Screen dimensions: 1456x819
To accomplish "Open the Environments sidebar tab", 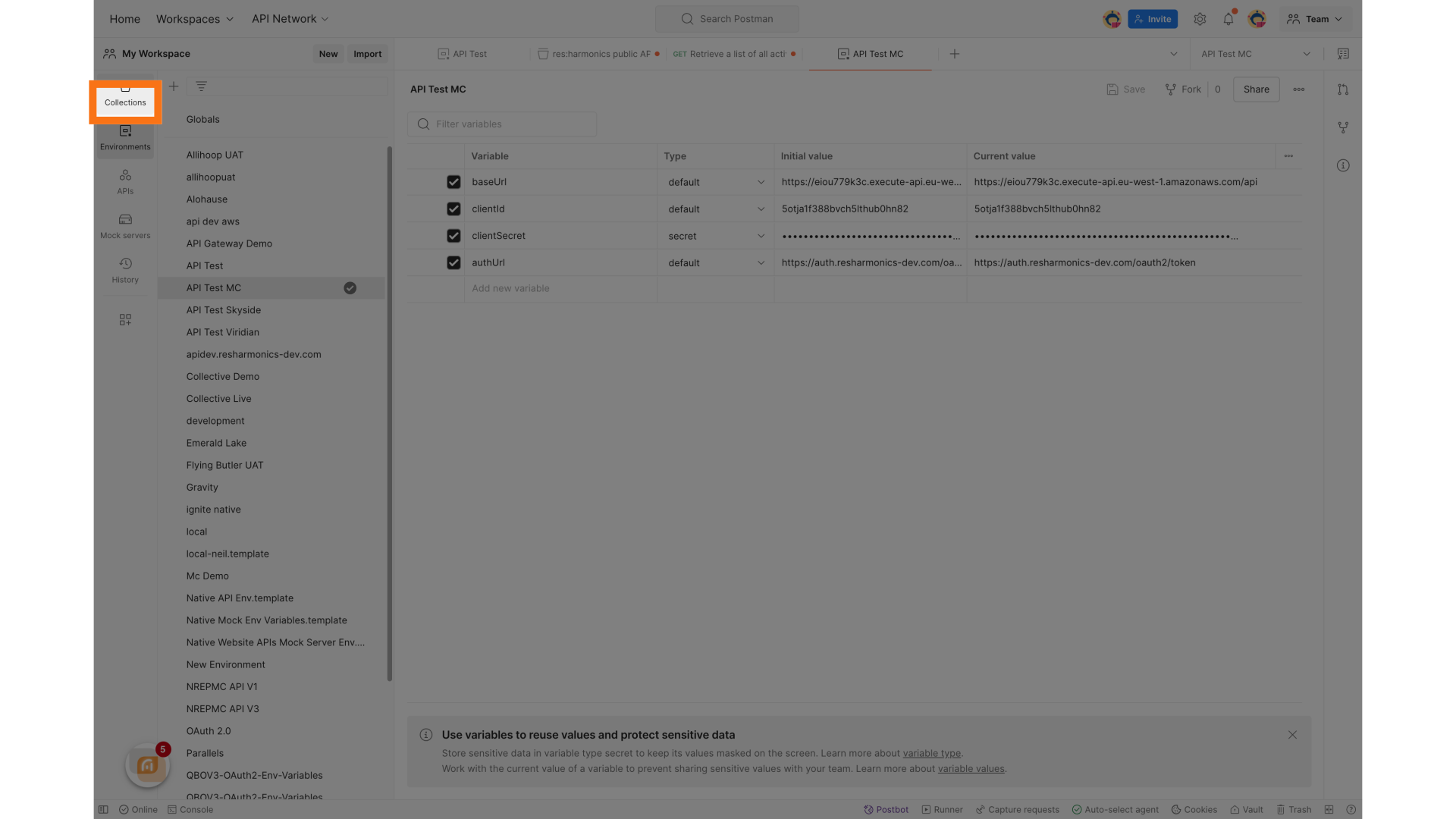I will [125, 138].
